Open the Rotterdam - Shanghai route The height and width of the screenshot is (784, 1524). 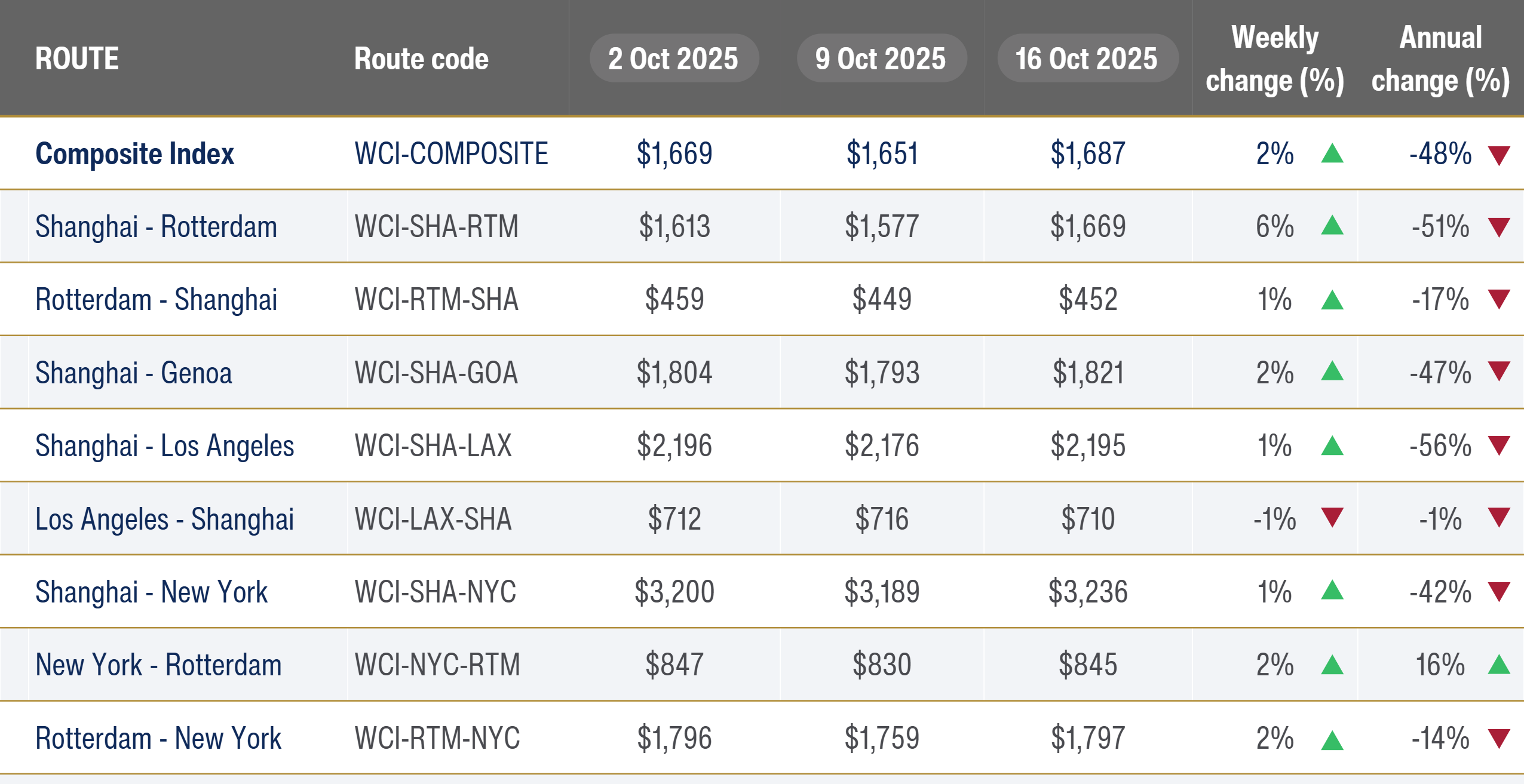pos(156,300)
